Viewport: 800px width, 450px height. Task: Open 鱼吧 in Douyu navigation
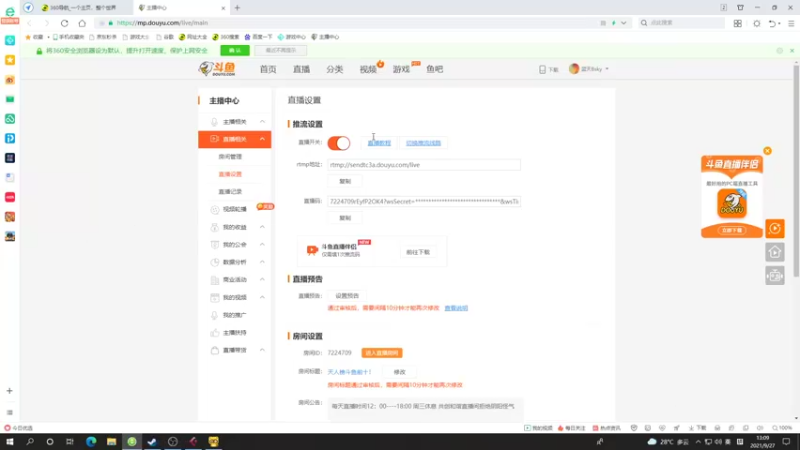point(435,69)
